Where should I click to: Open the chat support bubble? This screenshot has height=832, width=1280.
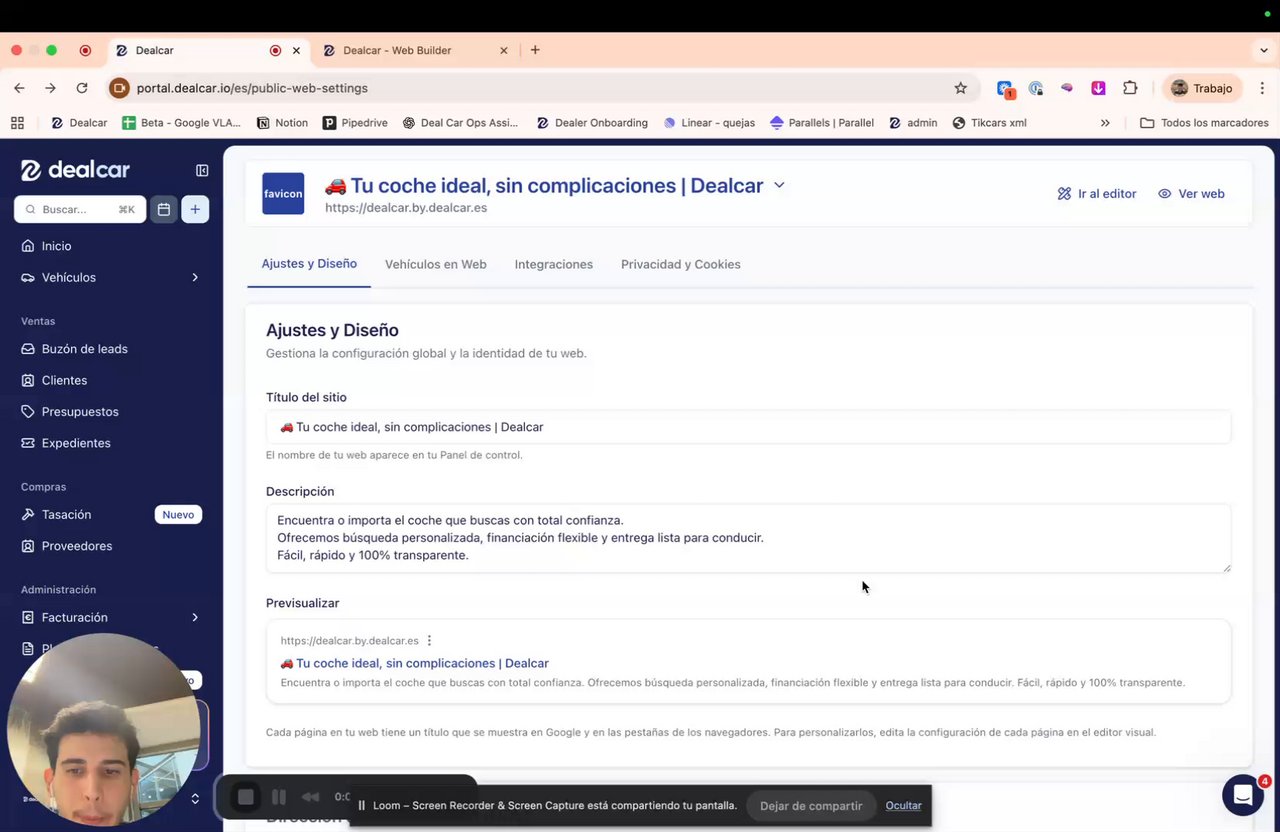(x=1243, y=795)
